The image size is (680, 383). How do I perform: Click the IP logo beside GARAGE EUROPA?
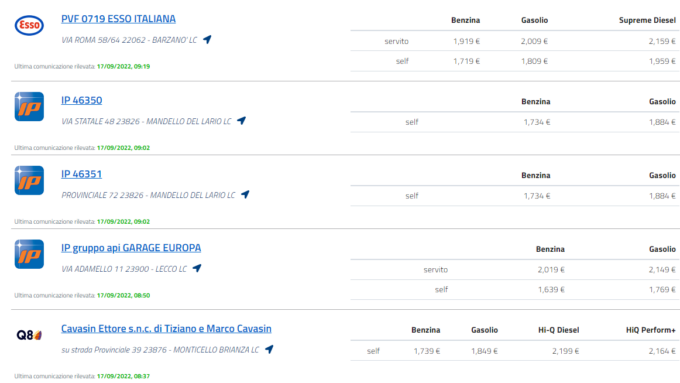pyautogui.click(x=29, y=254)
